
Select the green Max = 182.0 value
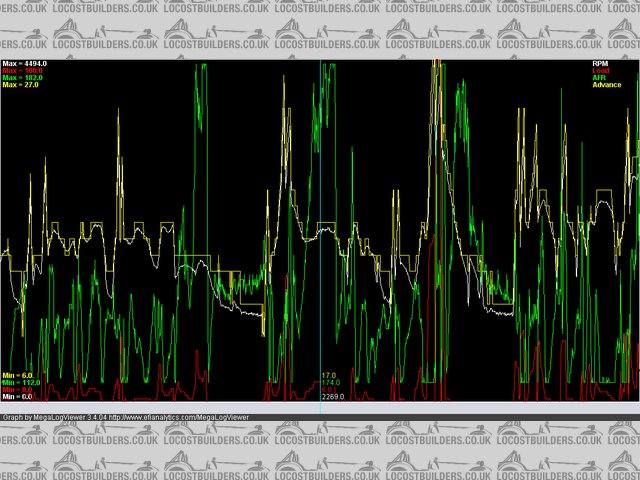pos(23,78)
